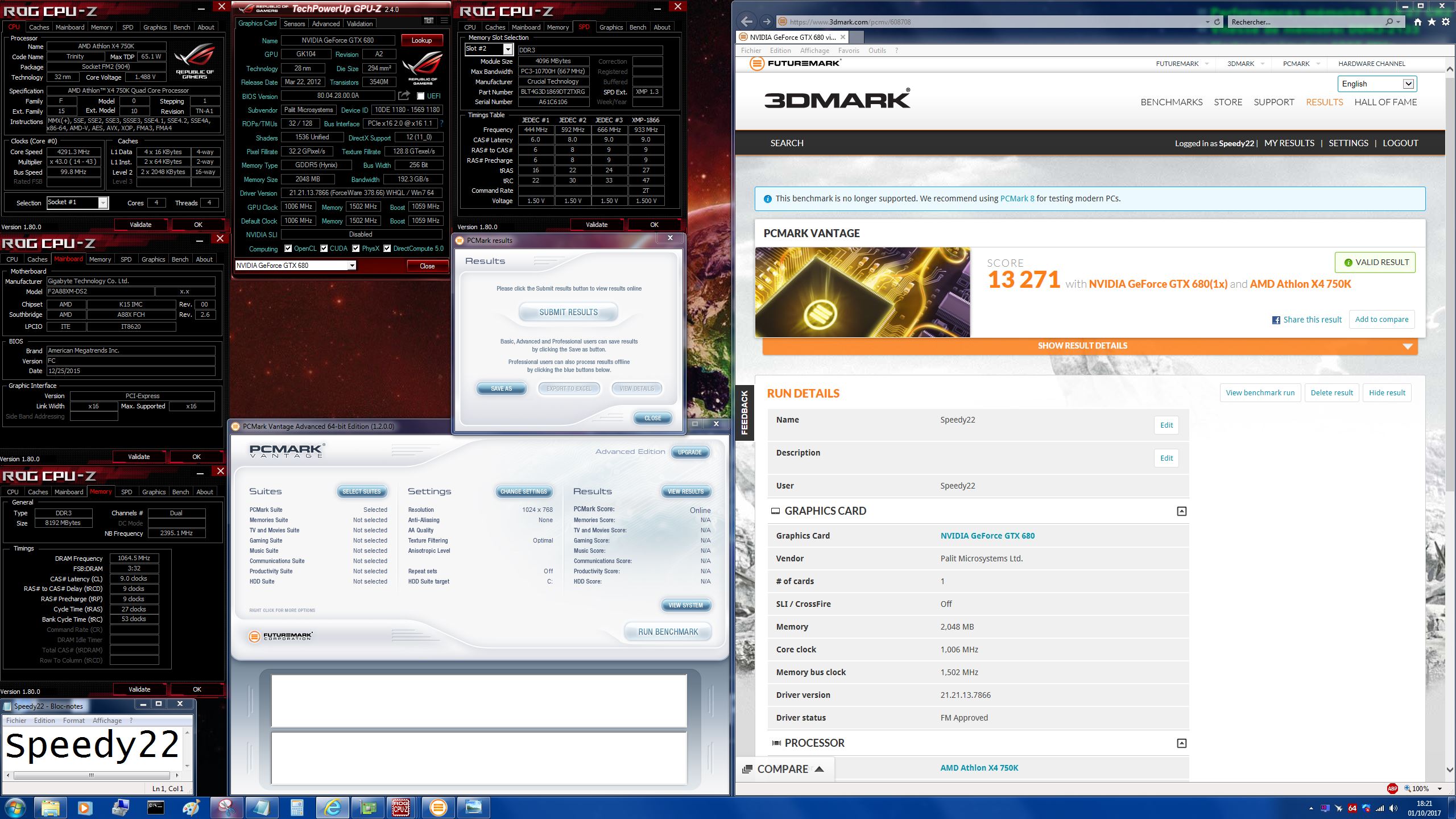Open Windows Media Player taskbar icon

[x=85, y=808]
